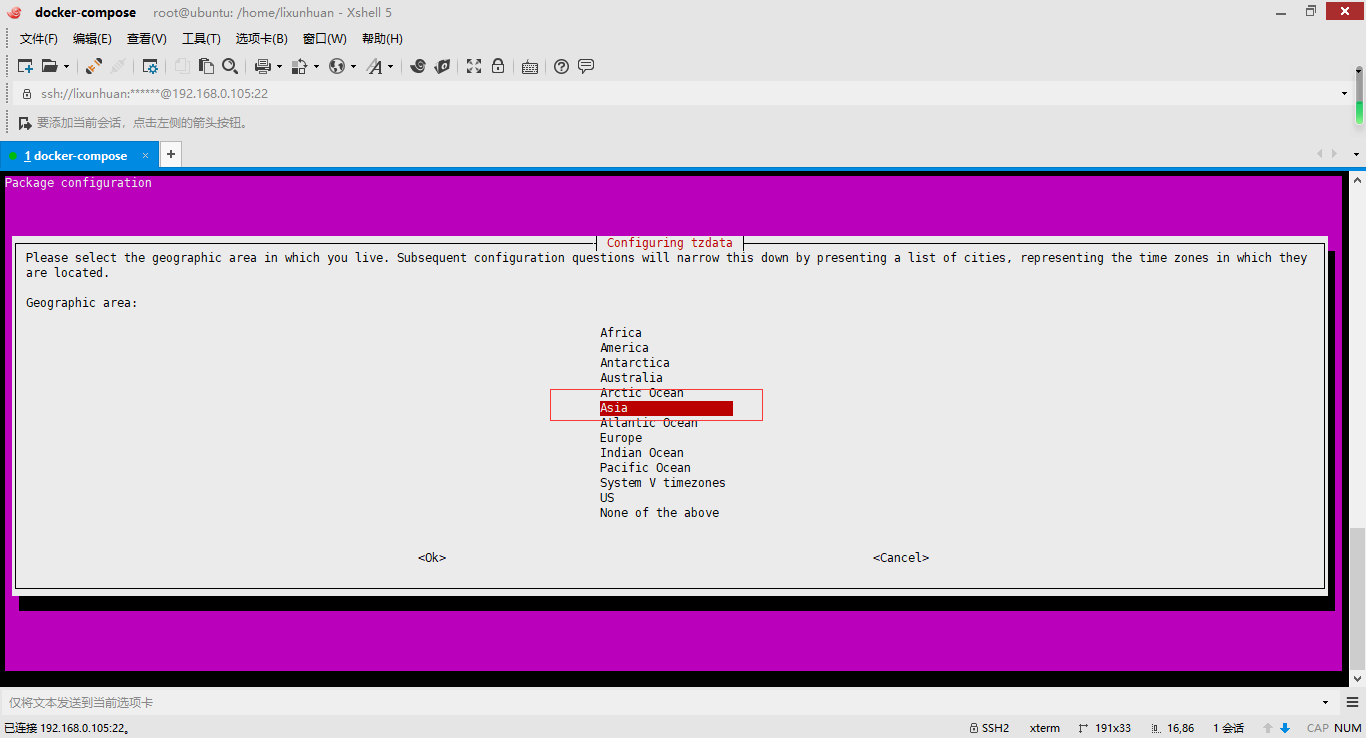Expand the font settings dropdown arrow
The height and width of the screenshot is (738, 1366).
coord(390,67)
